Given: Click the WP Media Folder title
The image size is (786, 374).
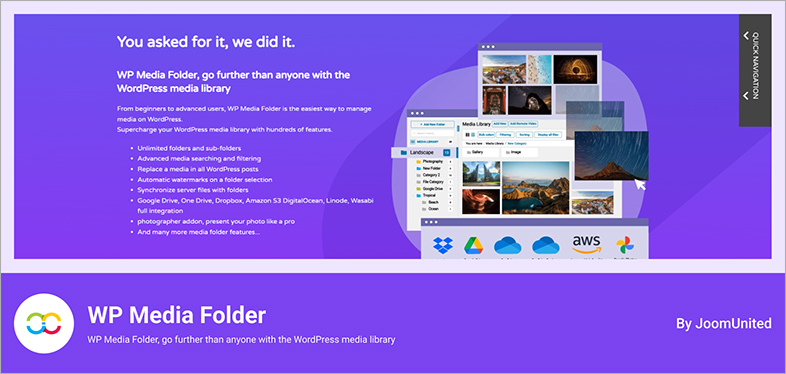Looking at the screenshot, I should (x=177, y=315).
